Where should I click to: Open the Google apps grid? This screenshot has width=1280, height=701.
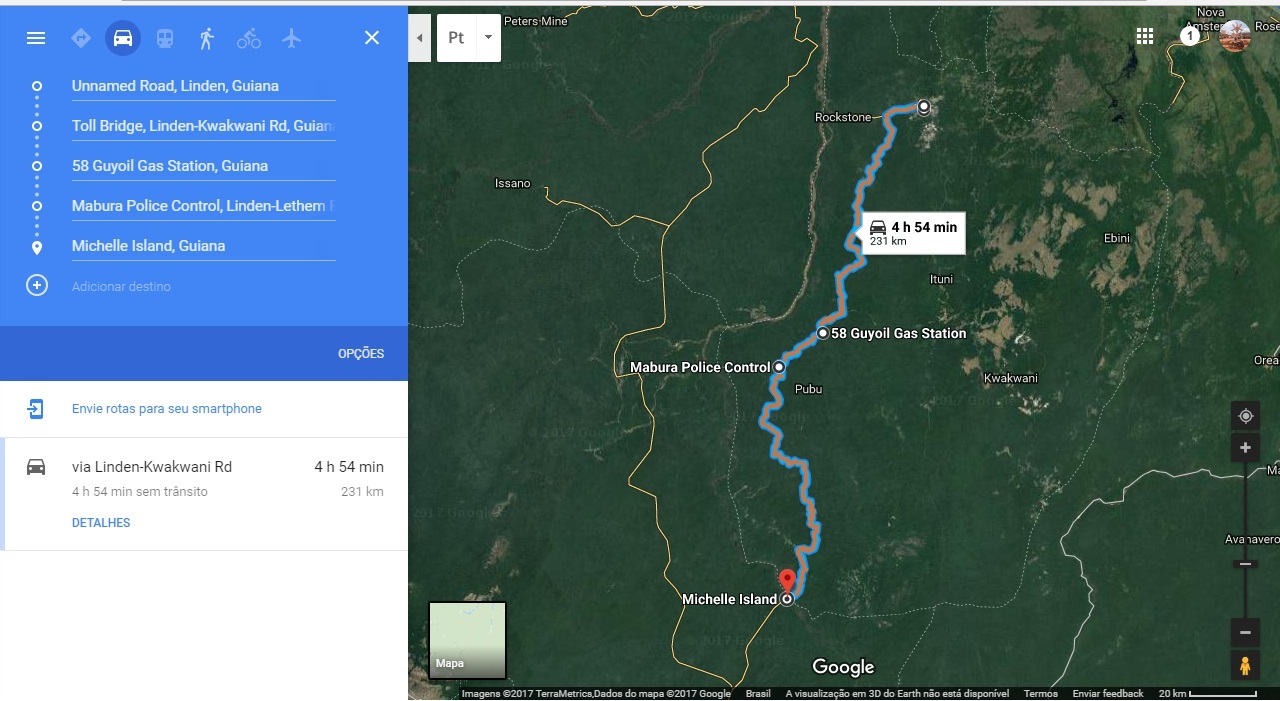[1145, 36]
